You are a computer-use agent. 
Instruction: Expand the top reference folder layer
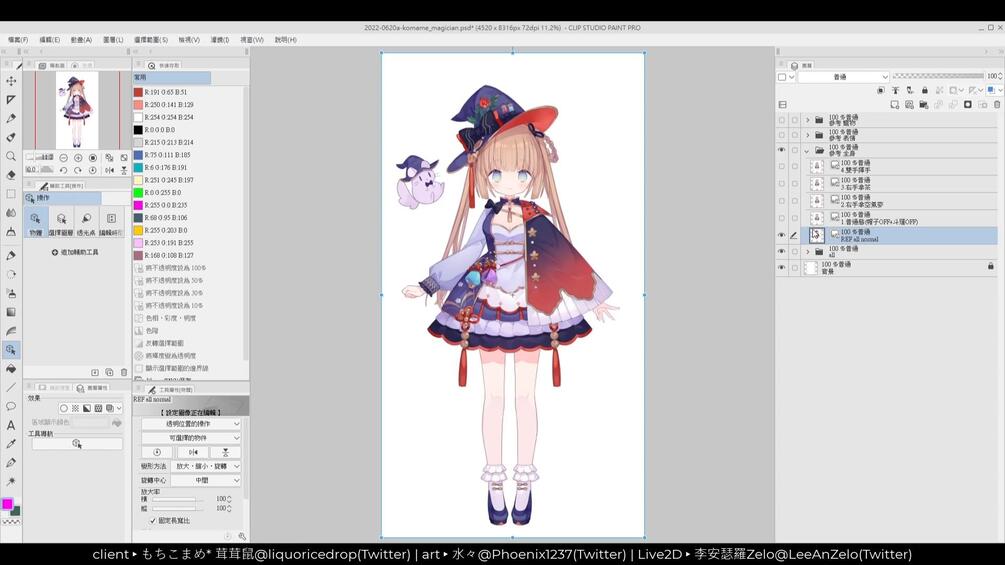pos(808,120)
